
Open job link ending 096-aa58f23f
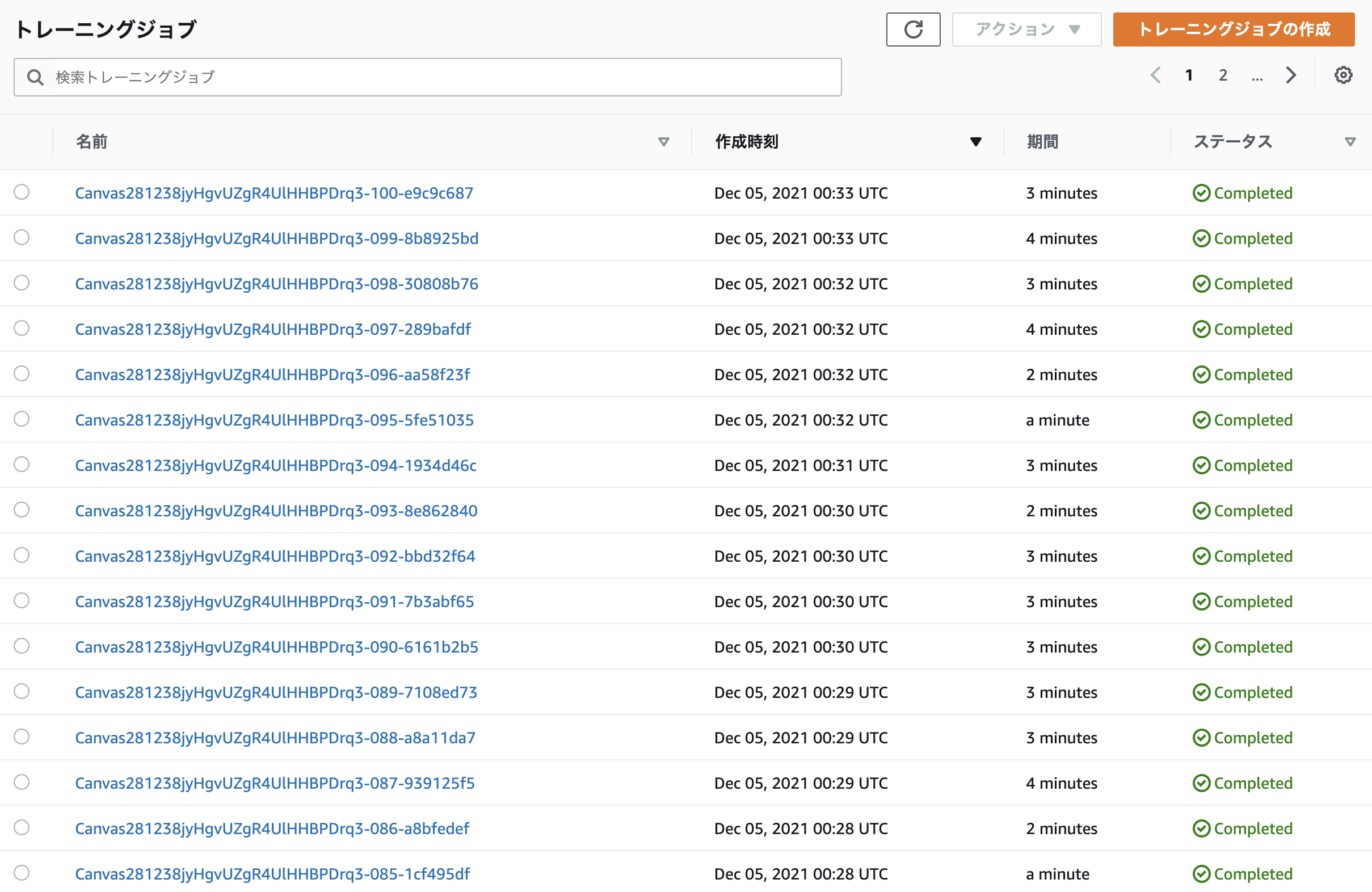click(273, 375)
